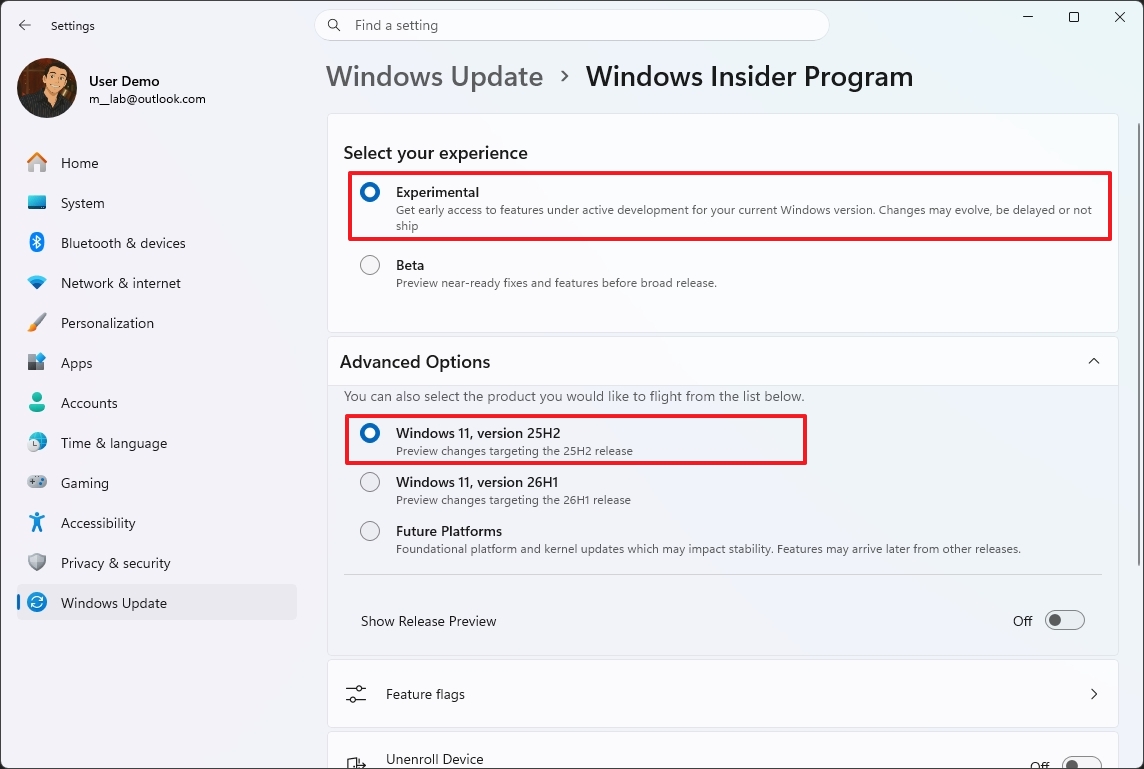Open the Accessibility settings page
Screen dimensions: 1144x769
coord(157,522)
